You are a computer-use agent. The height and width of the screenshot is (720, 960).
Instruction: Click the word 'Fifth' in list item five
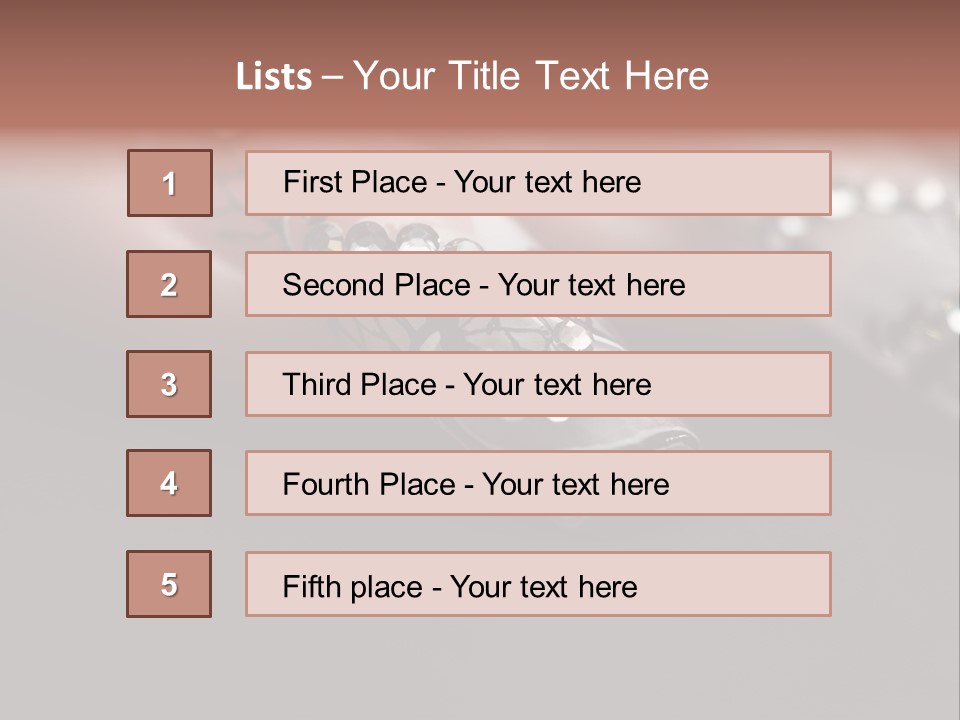308,586
